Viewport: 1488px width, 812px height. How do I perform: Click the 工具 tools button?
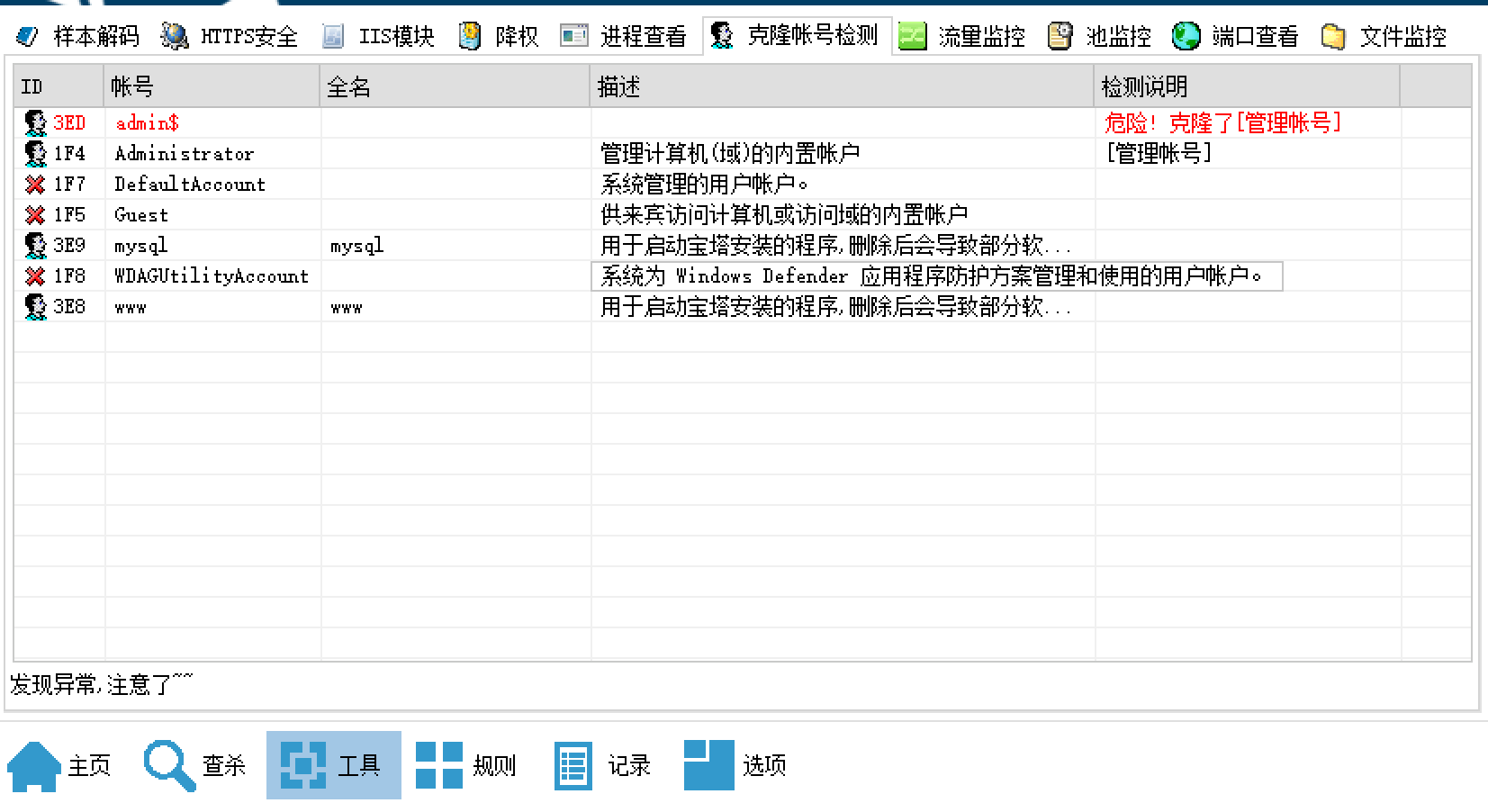[333, 765]
